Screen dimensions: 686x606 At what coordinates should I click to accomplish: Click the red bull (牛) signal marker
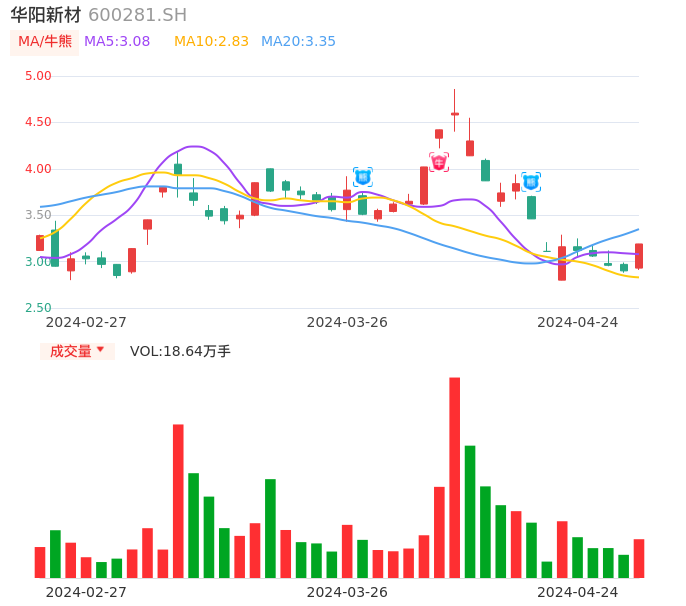pos(439,162)
